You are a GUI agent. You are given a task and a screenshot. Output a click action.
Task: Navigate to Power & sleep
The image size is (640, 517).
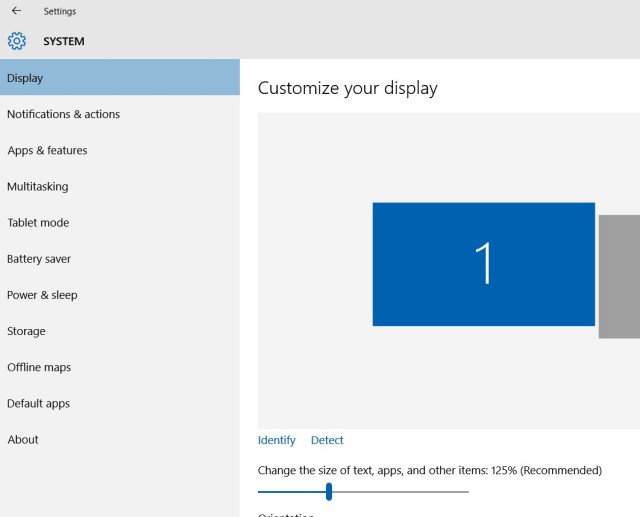[x=42, y=295]
